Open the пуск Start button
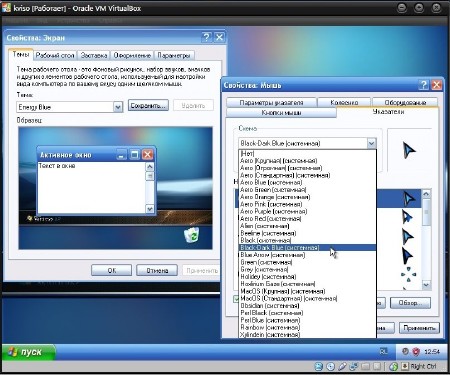450x375 pixels. pos(29,352)
